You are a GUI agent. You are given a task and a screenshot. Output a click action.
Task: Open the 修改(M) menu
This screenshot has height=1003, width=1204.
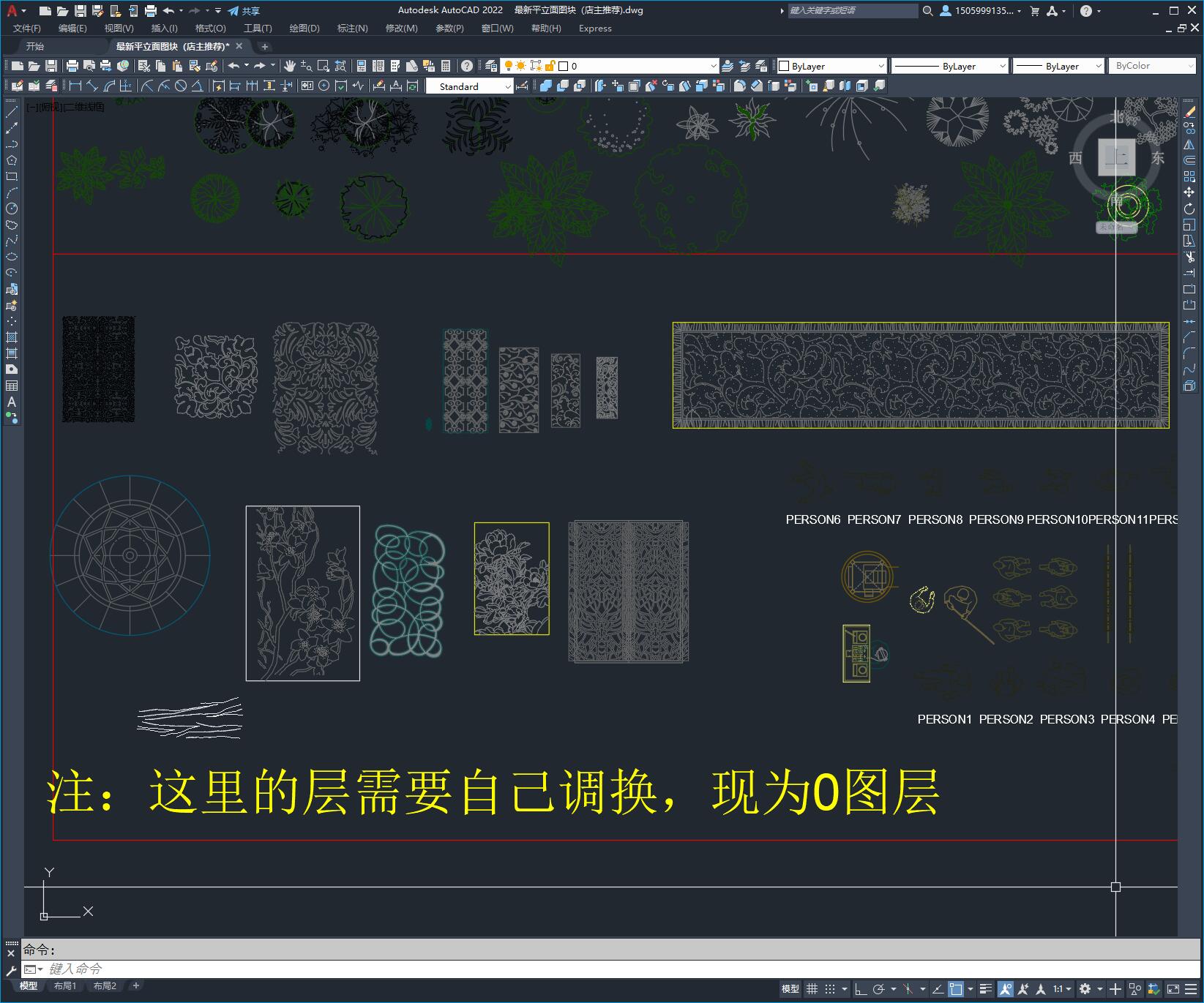[x=401, y=28]
